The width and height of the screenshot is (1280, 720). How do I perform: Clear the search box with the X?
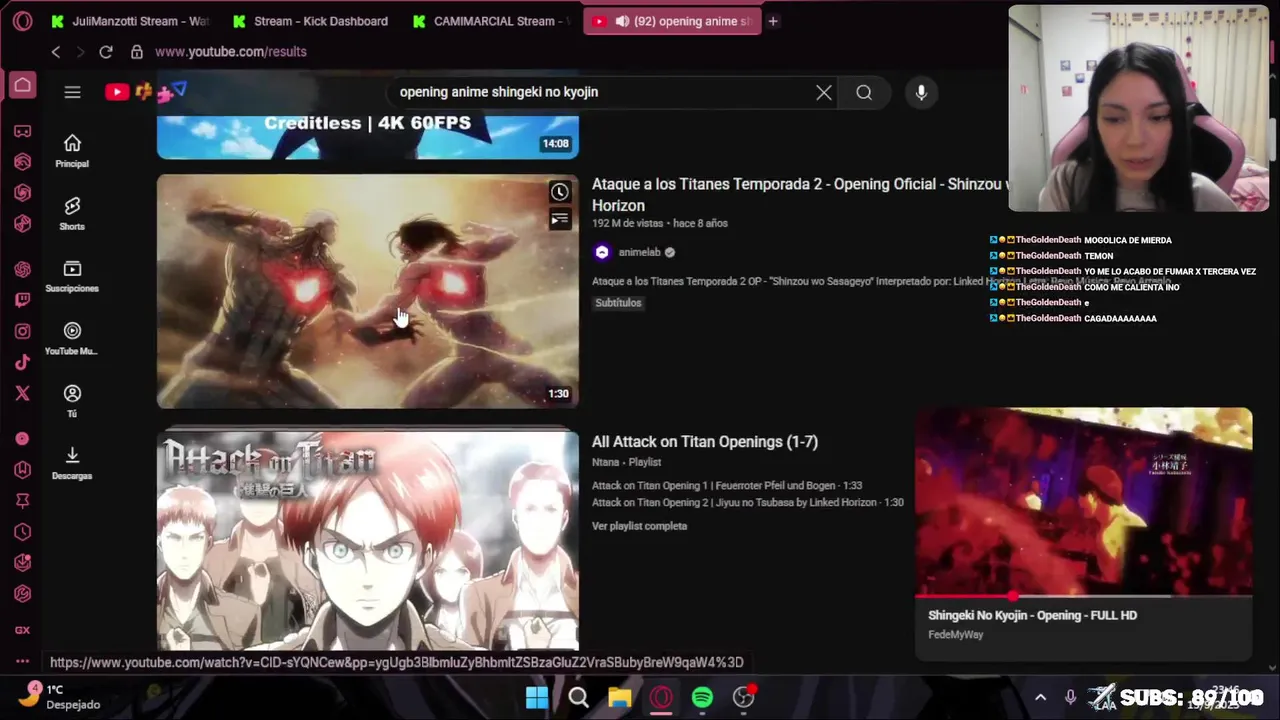click(823, 92)
